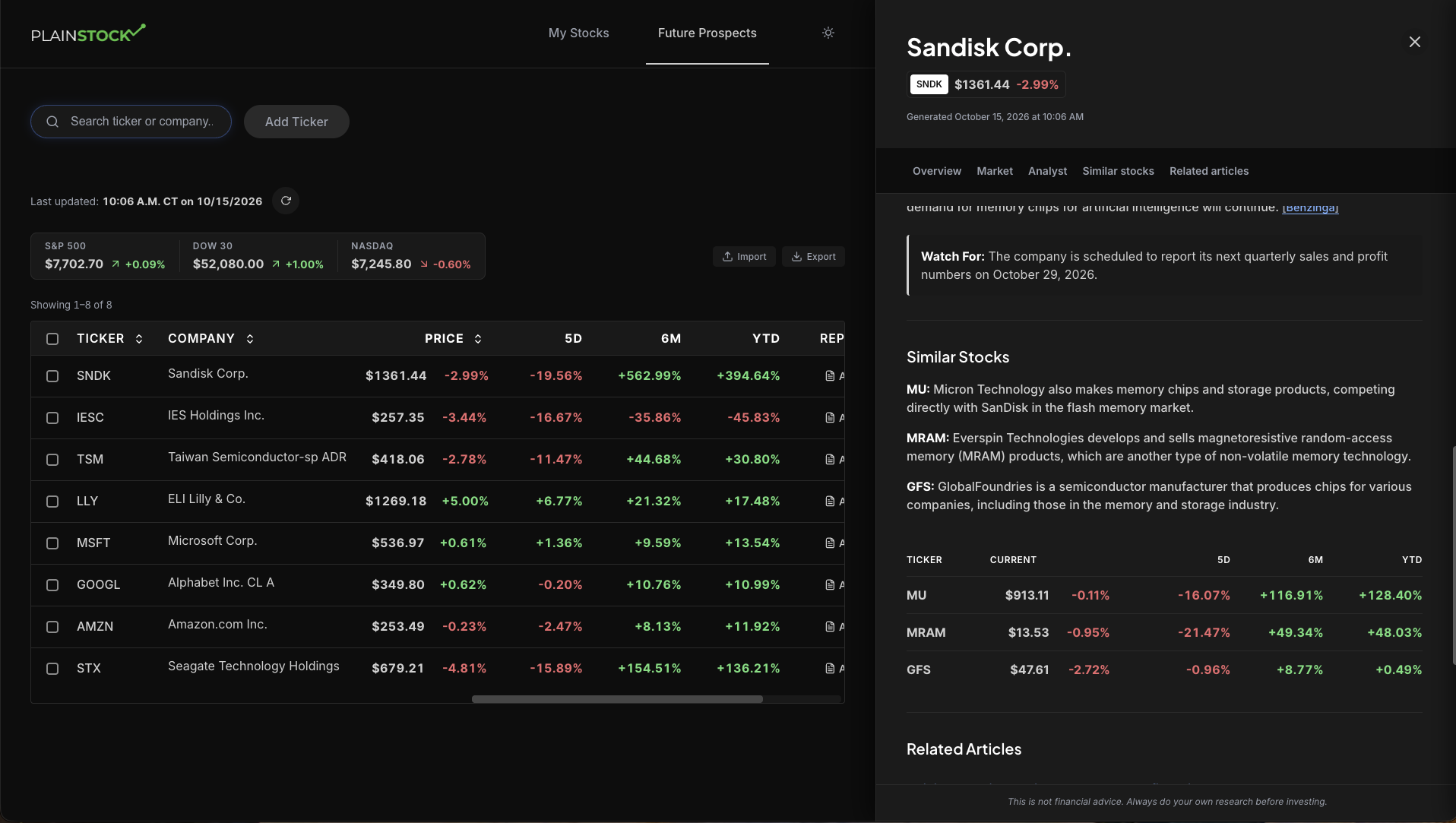Screen dimensions: 1456x823
Task: Click the PlainStock logo
Action: [x=88, y=33]
